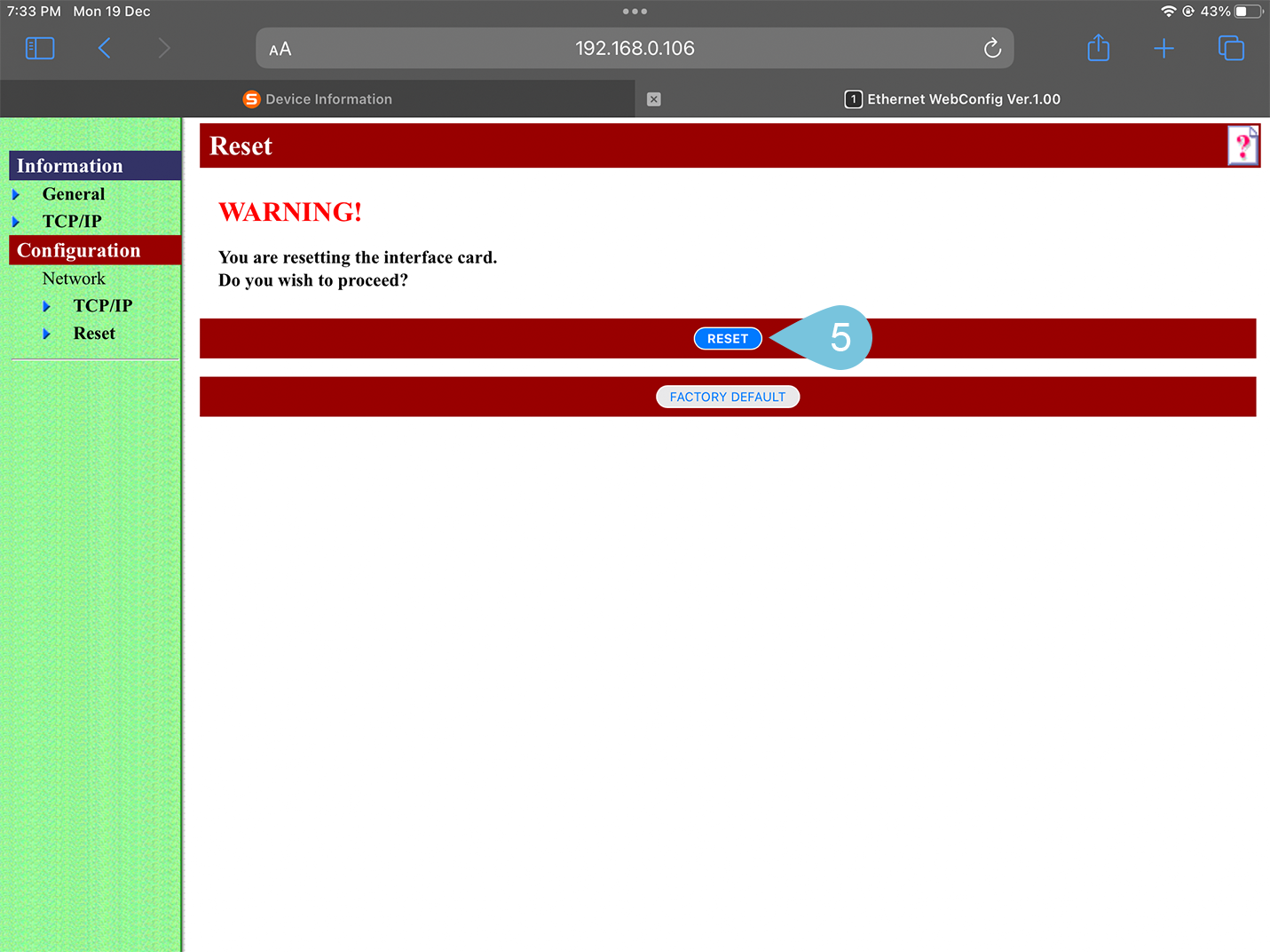Screen dimensions: 1270x952
Task: Open Reset link in sidebar
Action: 94,334
